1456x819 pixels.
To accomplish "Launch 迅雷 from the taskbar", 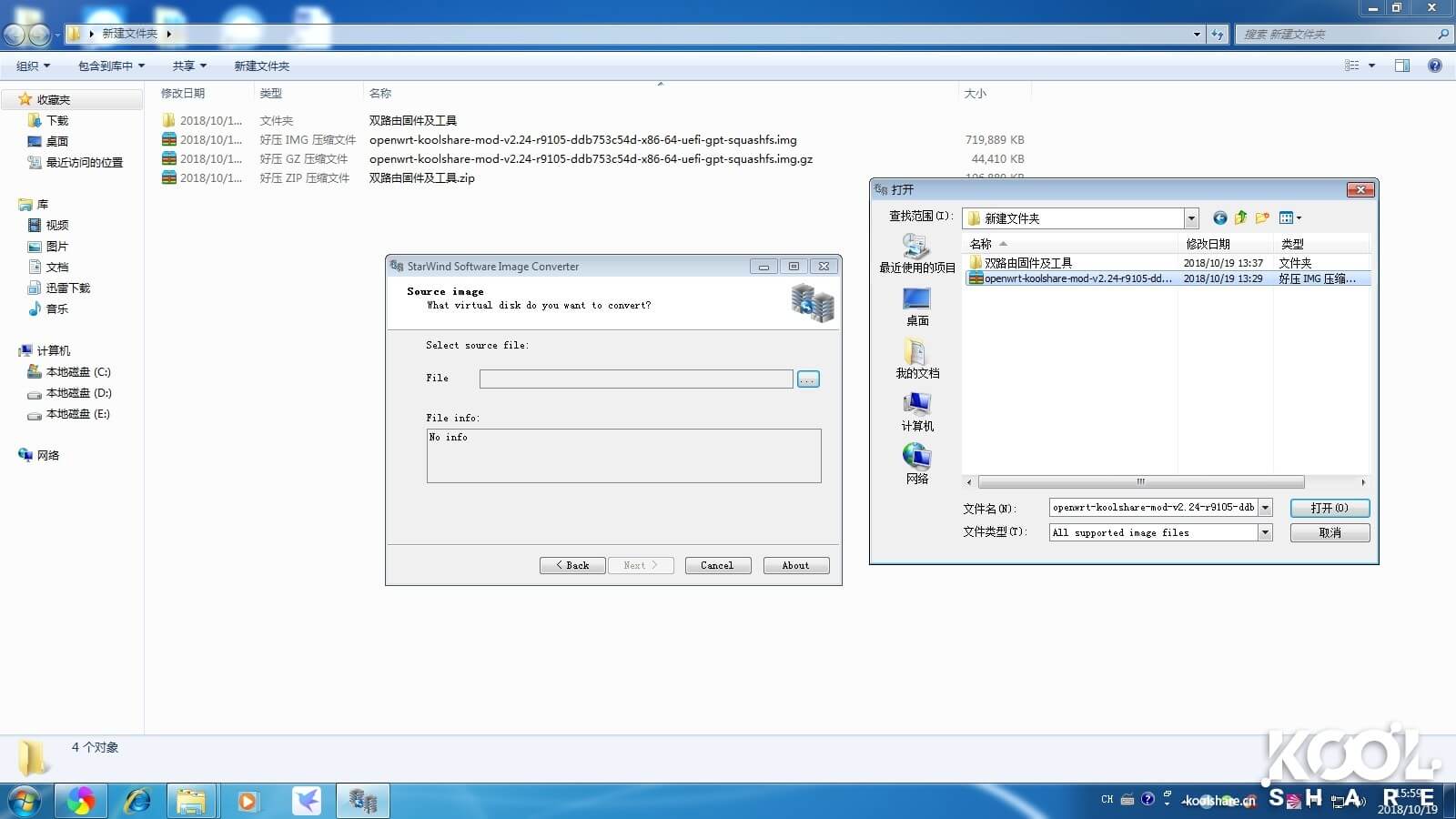I will point(306,801).
